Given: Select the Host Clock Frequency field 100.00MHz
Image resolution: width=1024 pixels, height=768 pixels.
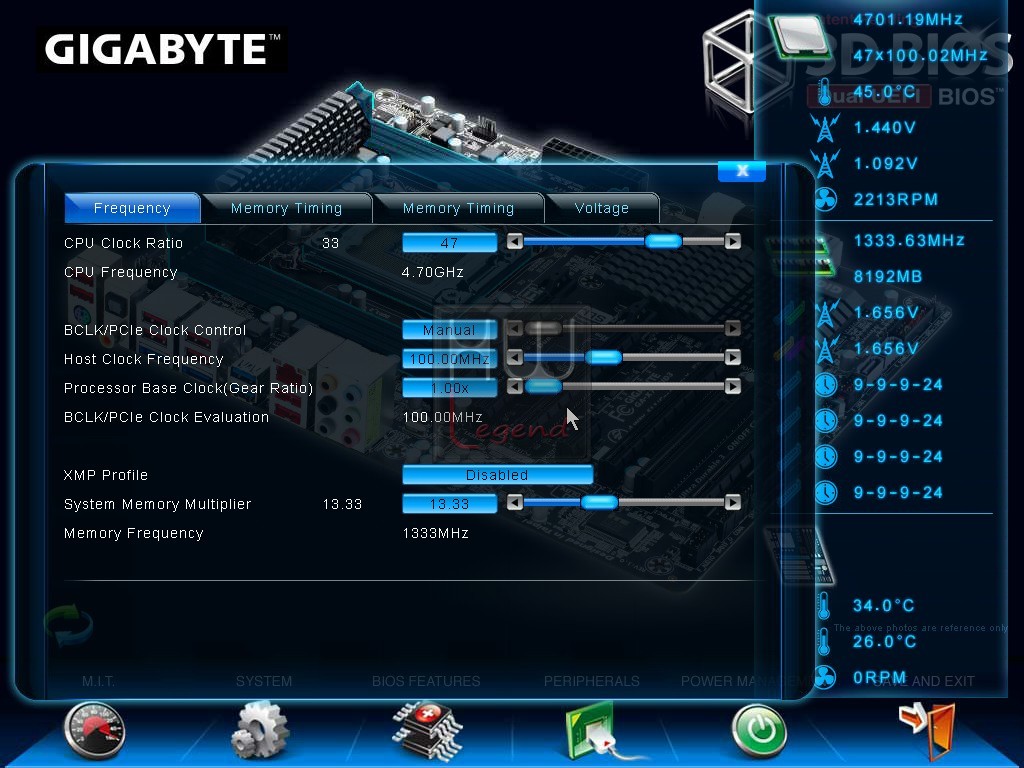Looking at the screenshot, I should 449,359.
